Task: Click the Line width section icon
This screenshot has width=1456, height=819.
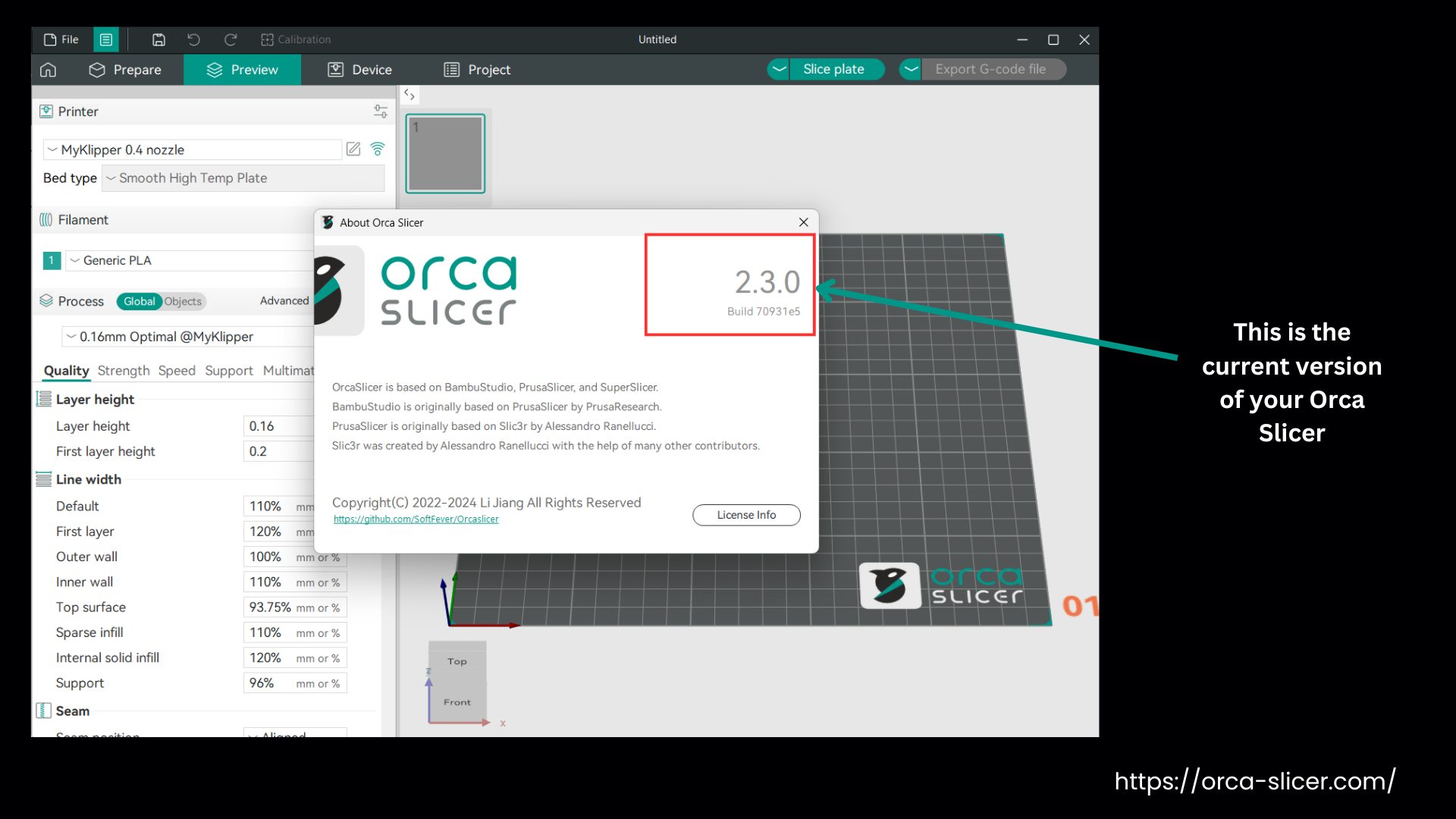Action: [44, 479]
